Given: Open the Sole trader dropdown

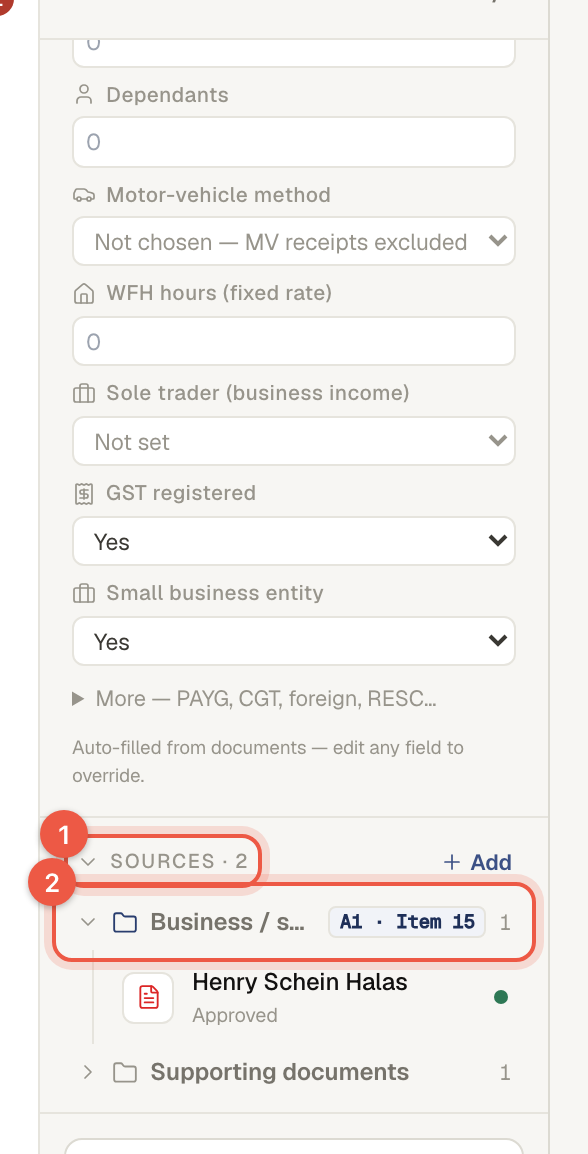Looking at the screenshot, I should coord(294,442).
